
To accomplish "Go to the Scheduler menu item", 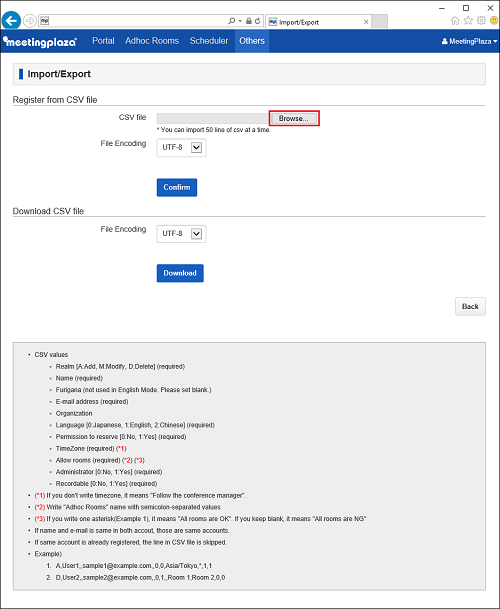I will [209, 41].
